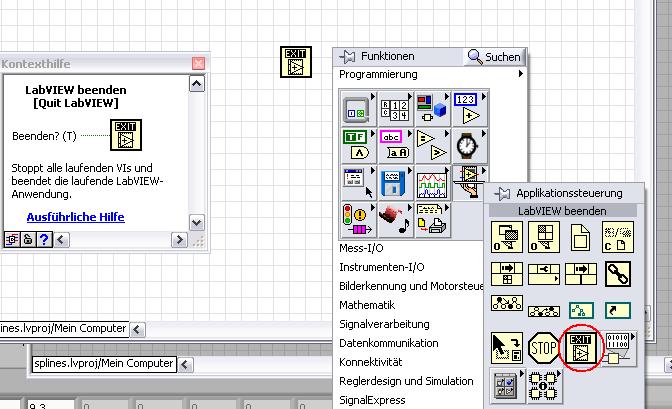Select the Close Reference function with C icon

coord(618,237)
